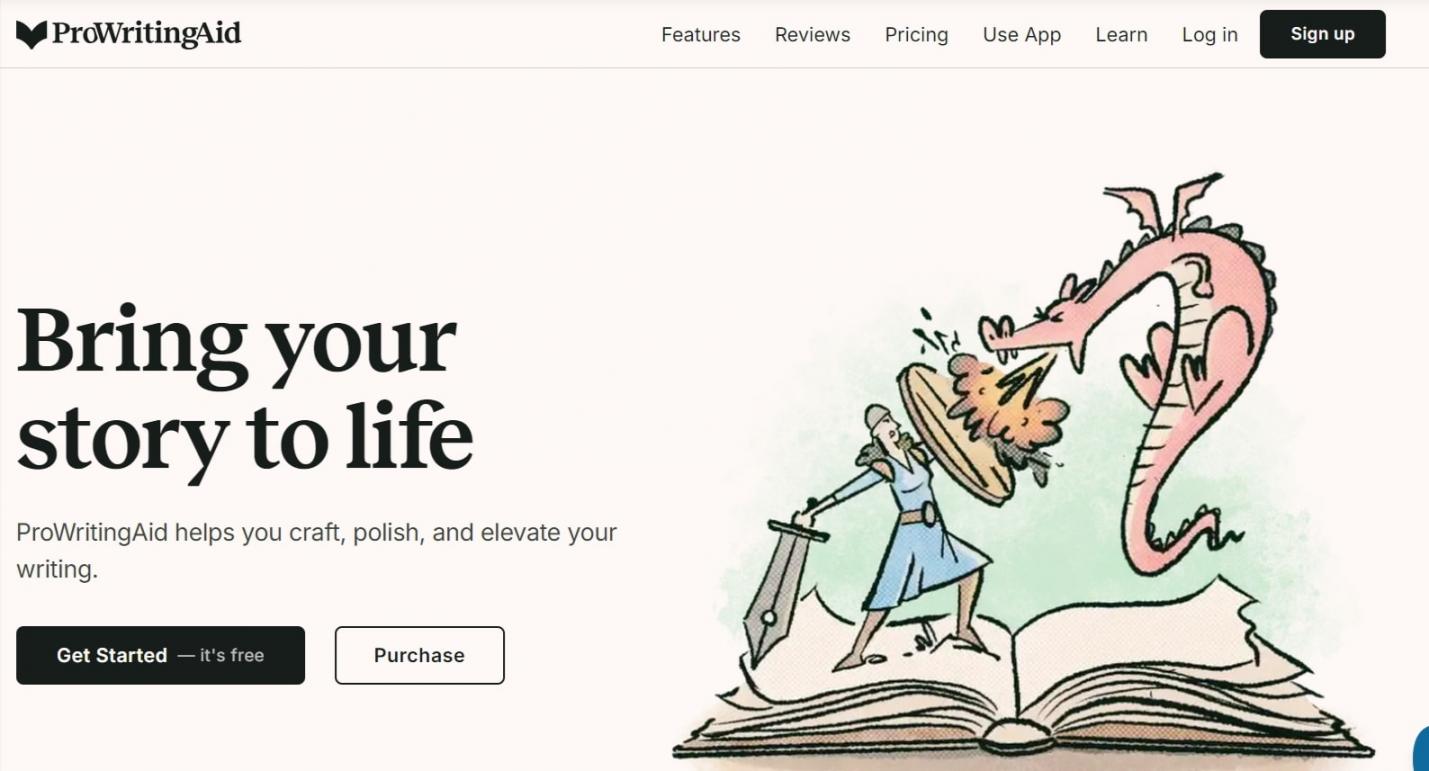Open the Learn menu
The height and width of the screenshot is (771, 1429).
pyautogui.click(x=1122, y=34)
